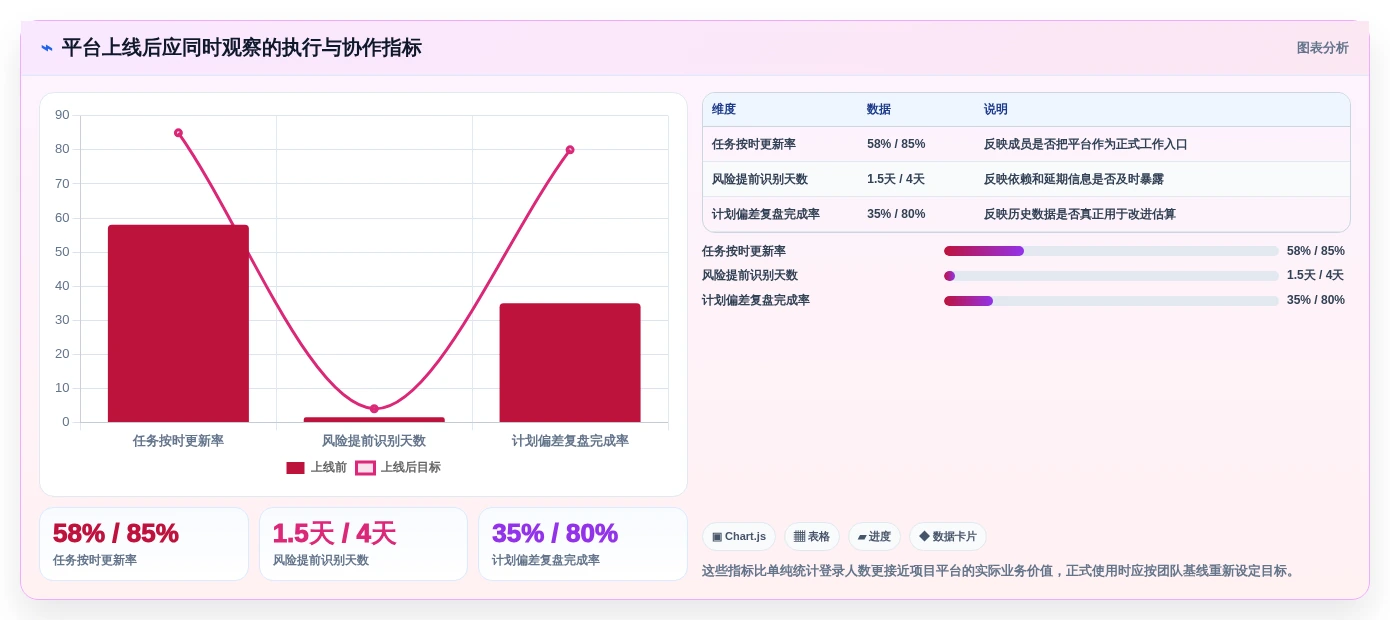Screen dimensions: 1390x620
Task: Click the line point at 风险提前识别天数
Action: pyautogui.click(x=374, y=409)
